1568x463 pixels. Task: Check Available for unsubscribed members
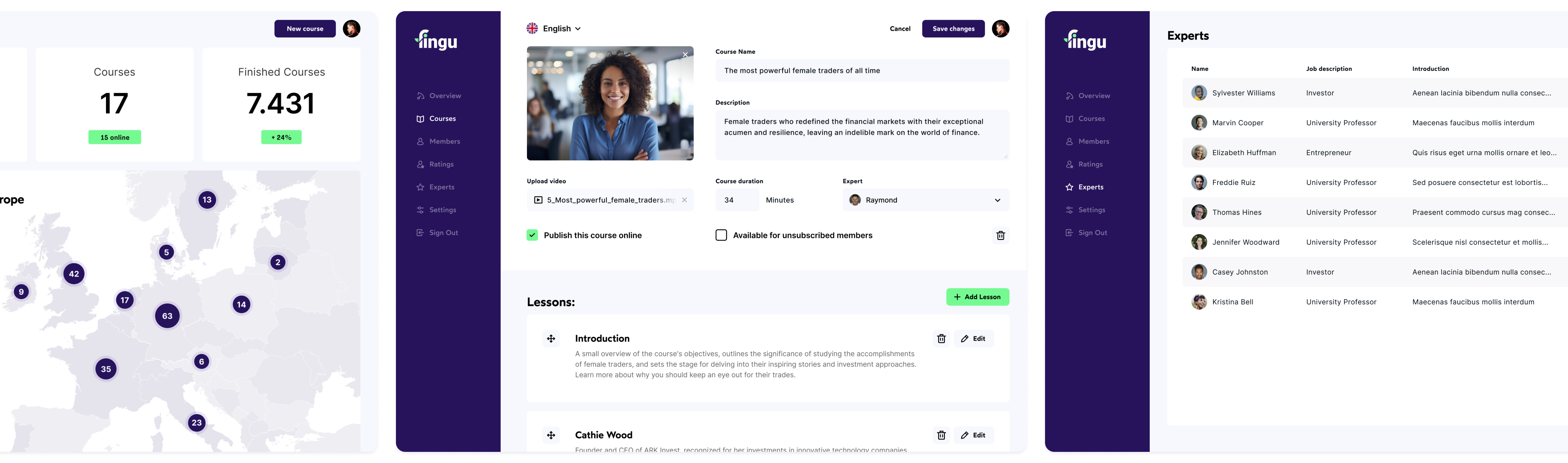click(721, 235)
